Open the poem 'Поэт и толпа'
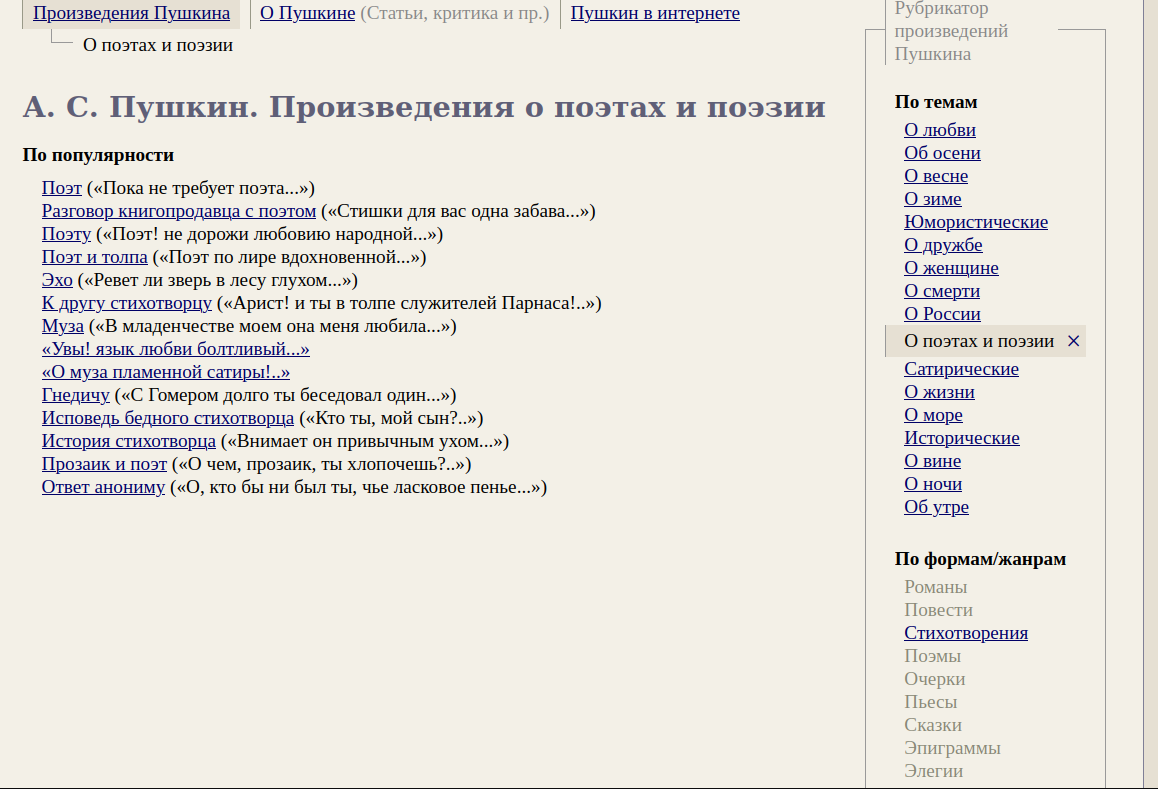 (x=94, y=257)
